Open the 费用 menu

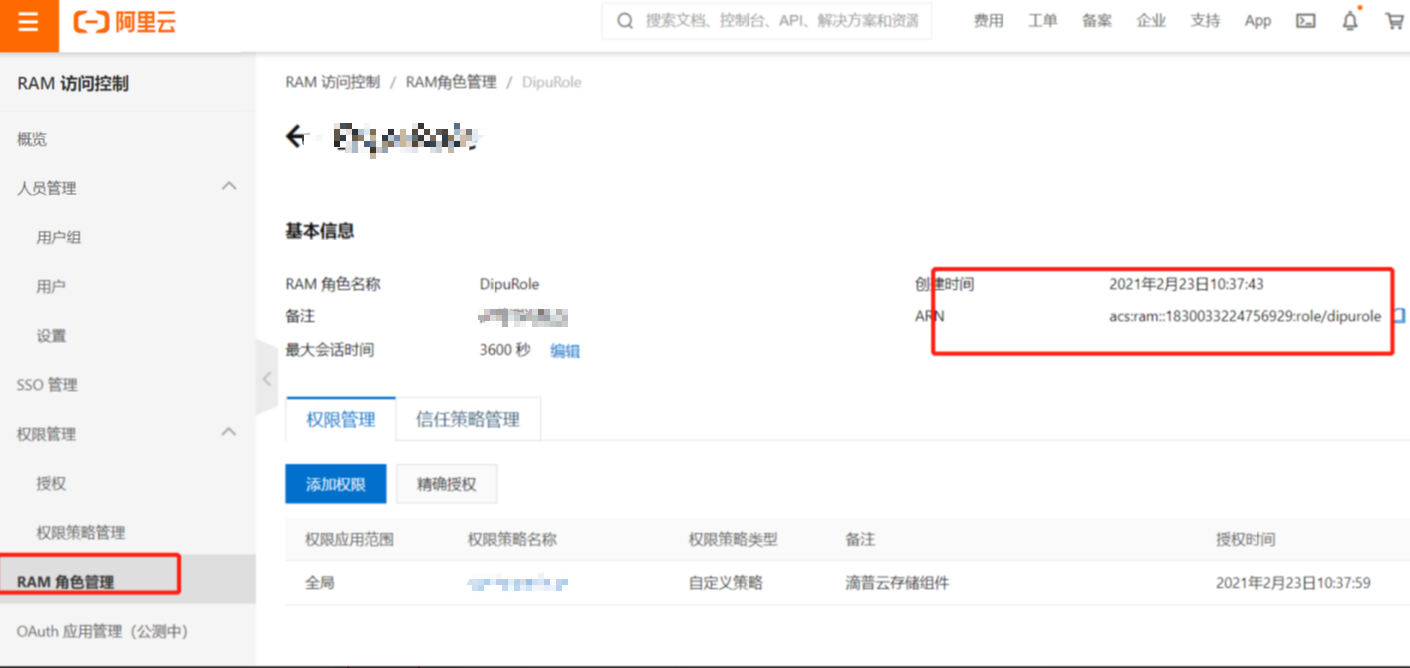[989, 21]
